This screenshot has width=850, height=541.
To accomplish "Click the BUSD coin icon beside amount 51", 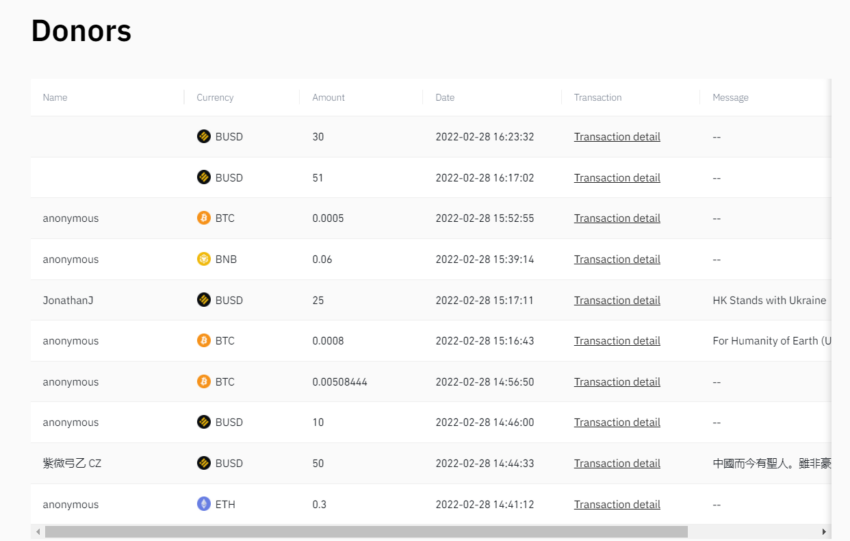I will point(204,178).
